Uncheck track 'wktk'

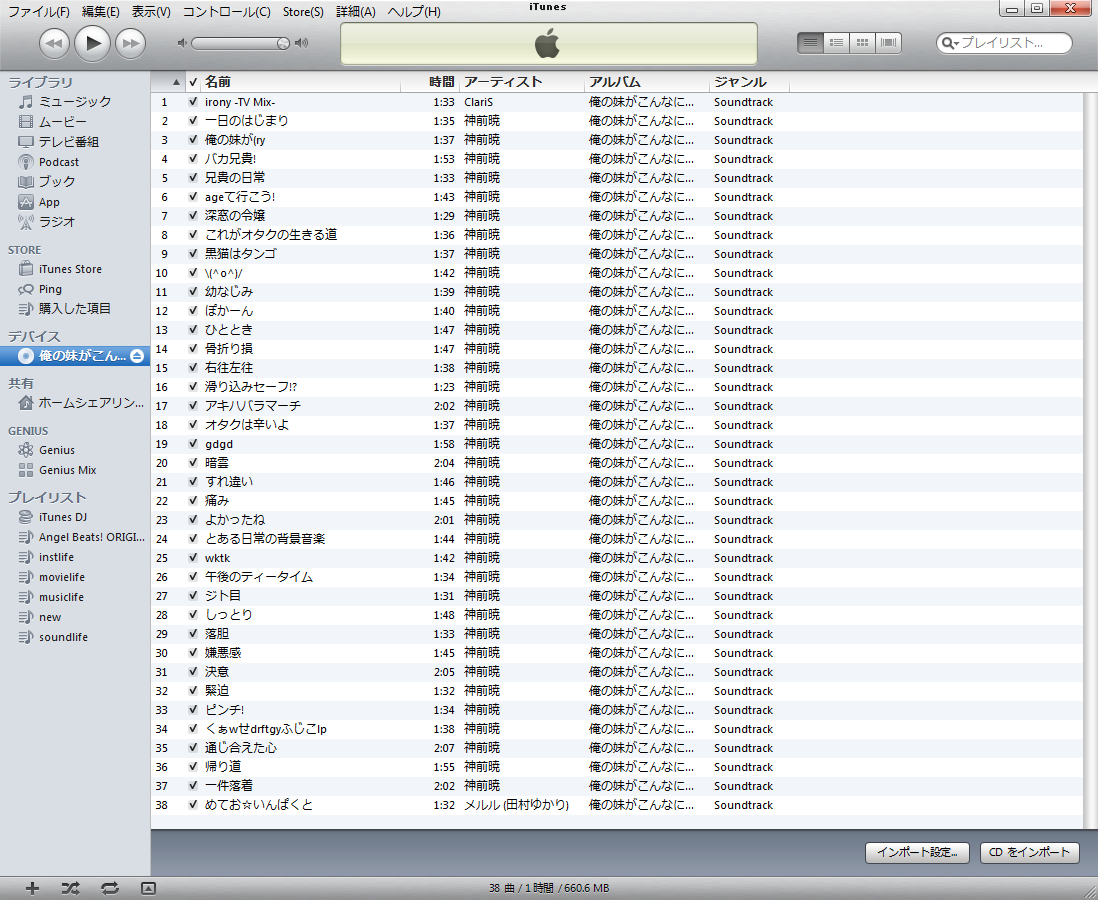[193, 558]
